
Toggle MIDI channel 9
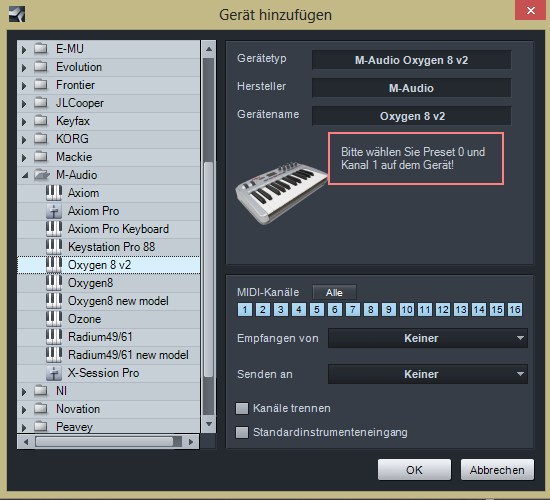[x=389, y=309]
